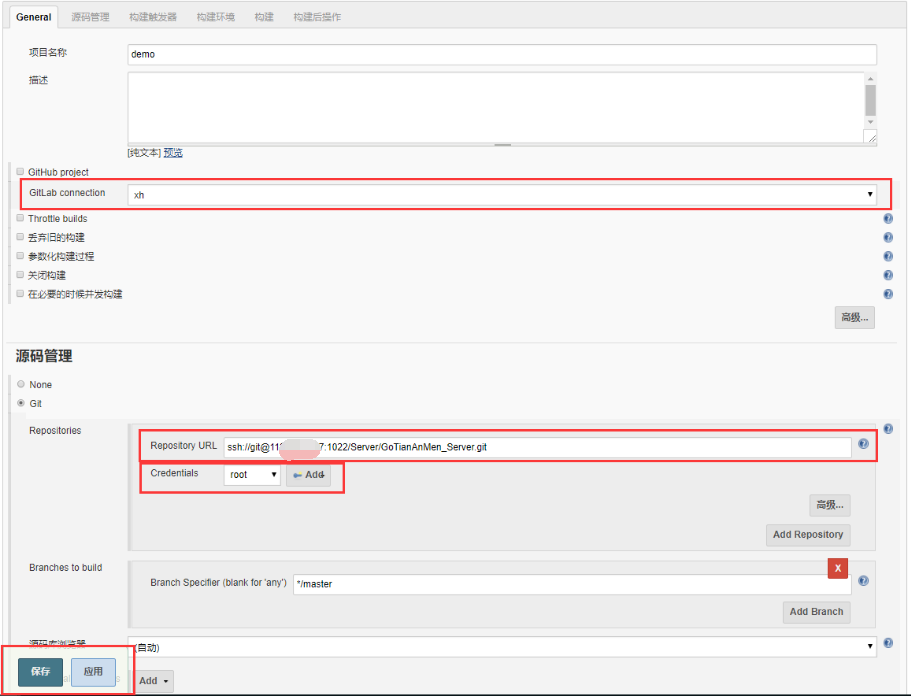Click 高级 button under General options
The width and height of the screenshot is (911, 699).
click(x=855, y=318)
